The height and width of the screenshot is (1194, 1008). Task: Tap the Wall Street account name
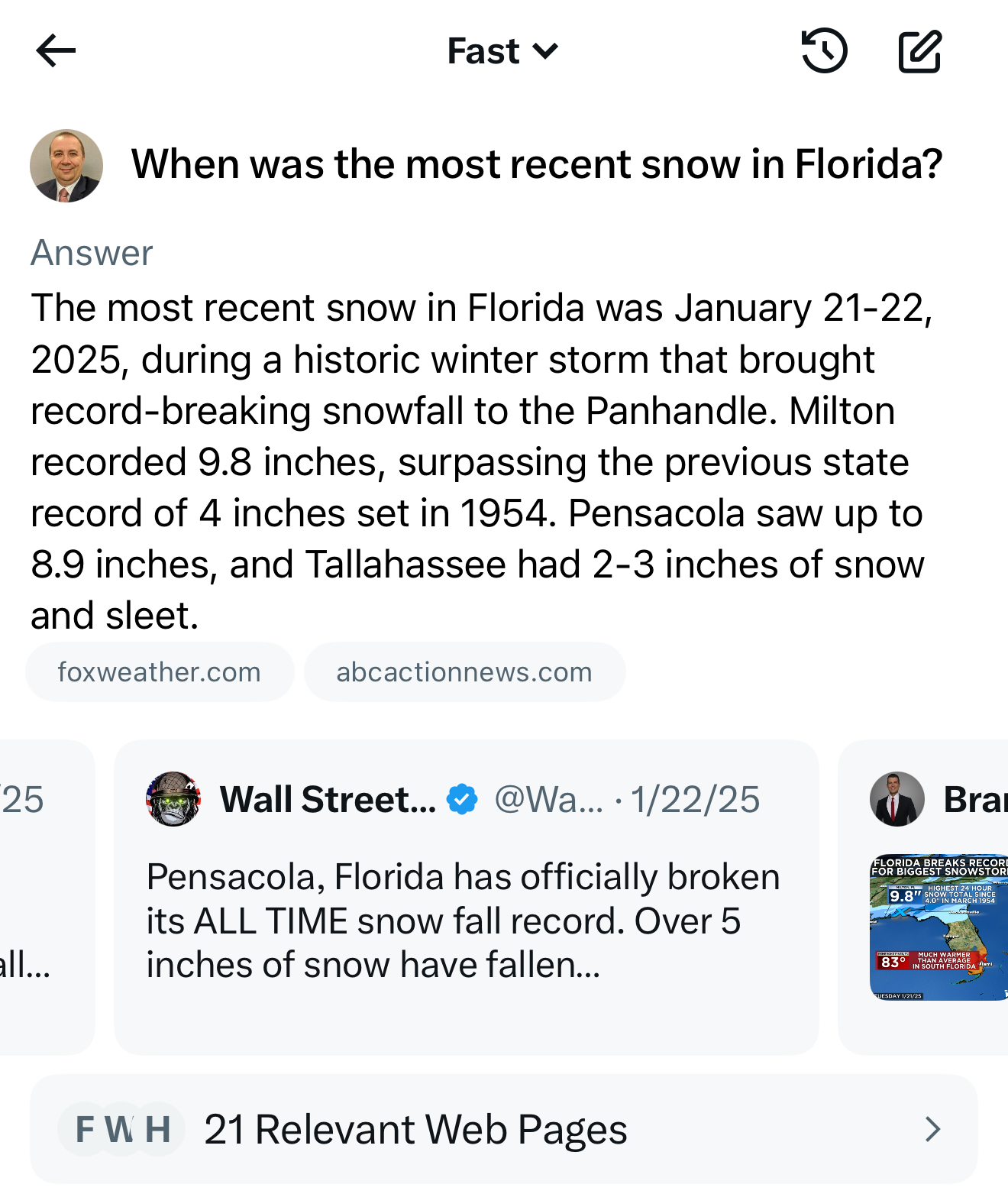[x=328, y=800]
